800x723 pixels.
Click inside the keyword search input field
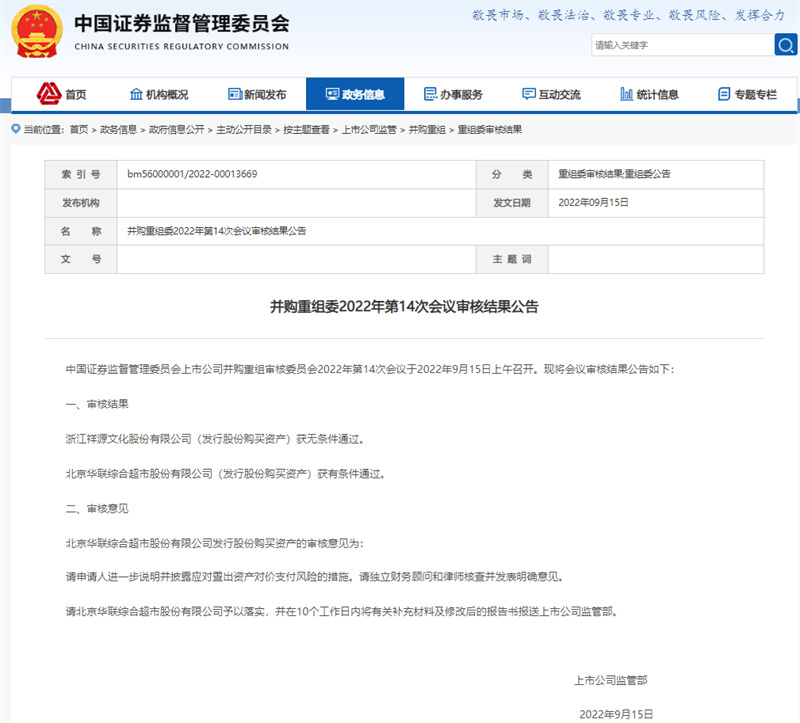(x=680, y=45)
